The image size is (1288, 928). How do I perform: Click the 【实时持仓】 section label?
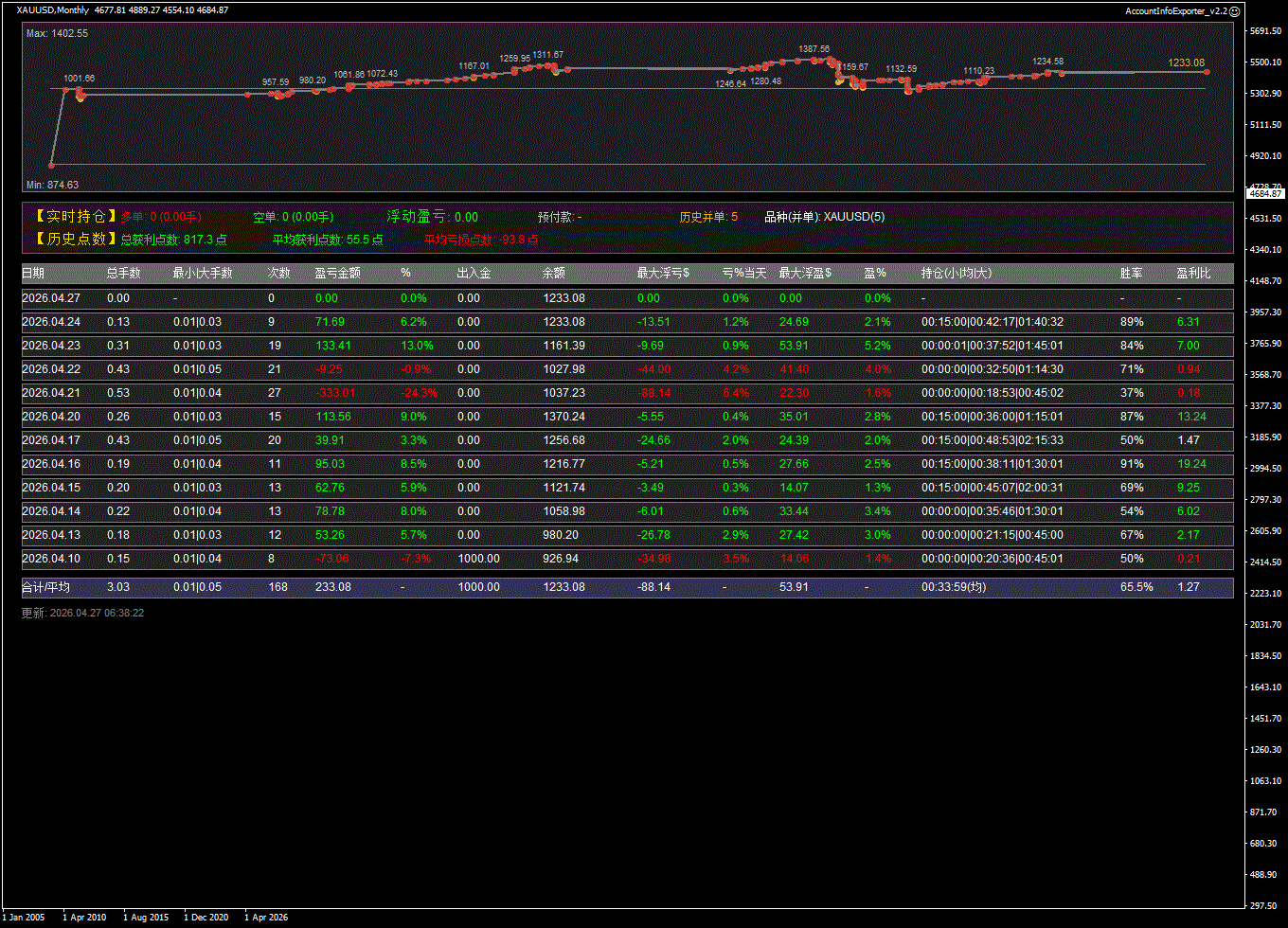tap(70, 217)
